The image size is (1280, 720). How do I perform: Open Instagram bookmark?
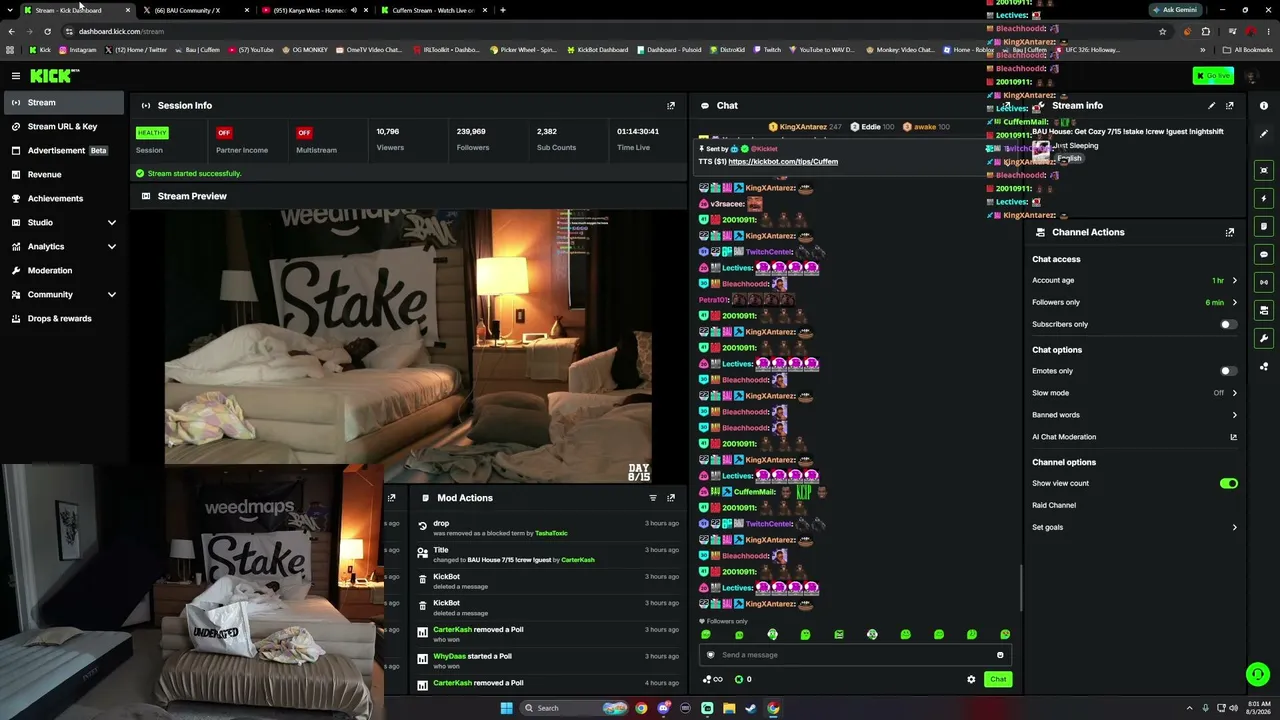point(77,50)
